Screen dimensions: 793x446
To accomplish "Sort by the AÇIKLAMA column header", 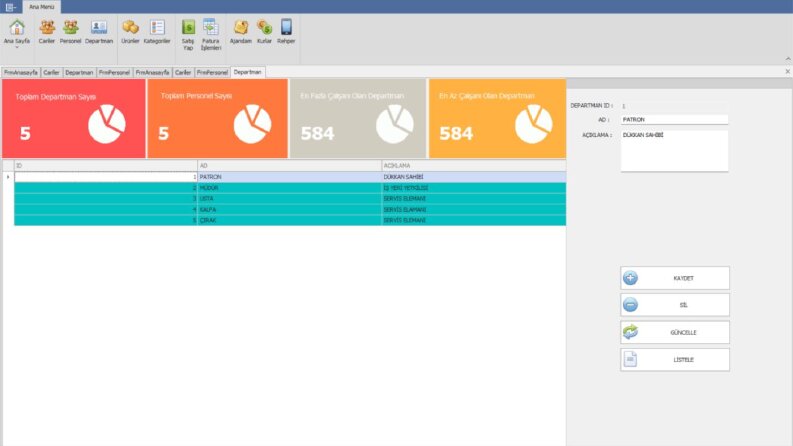I will pyautogui.click(x=473, y=165).
